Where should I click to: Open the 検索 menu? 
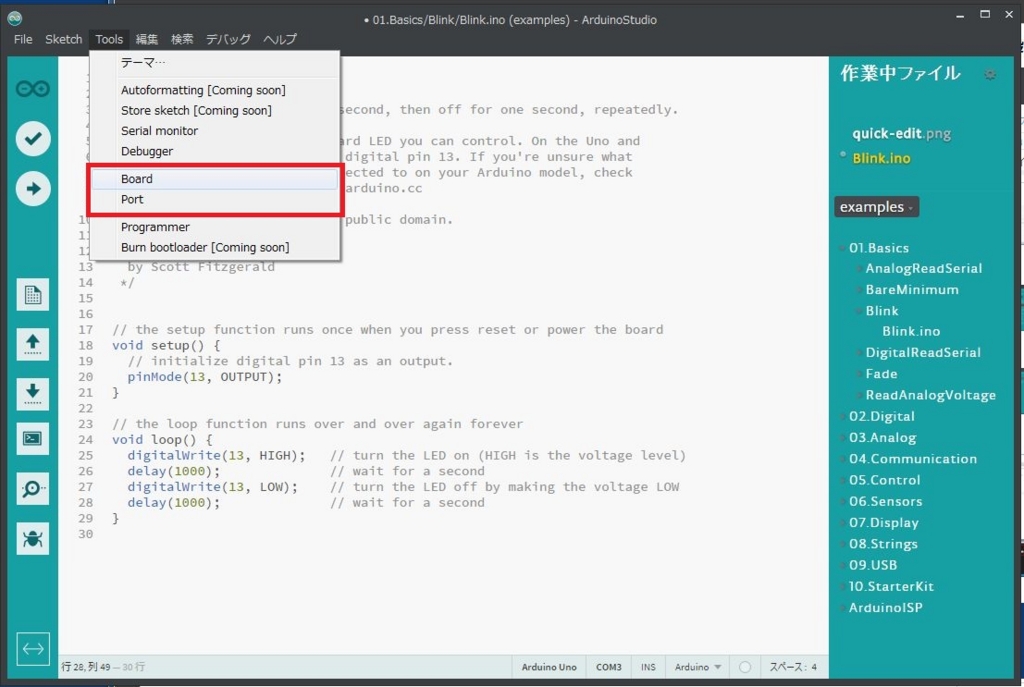point(182,39)
